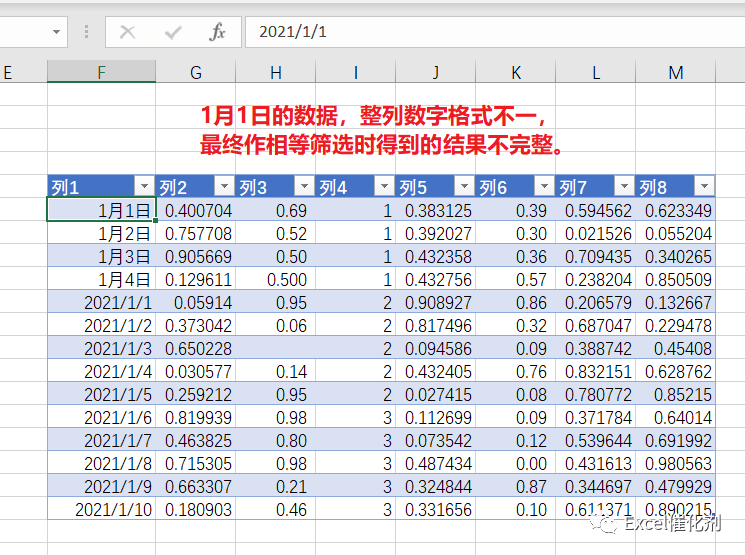Select column K header
Viewport: 745px width, 555px height.
click(516, 72)
